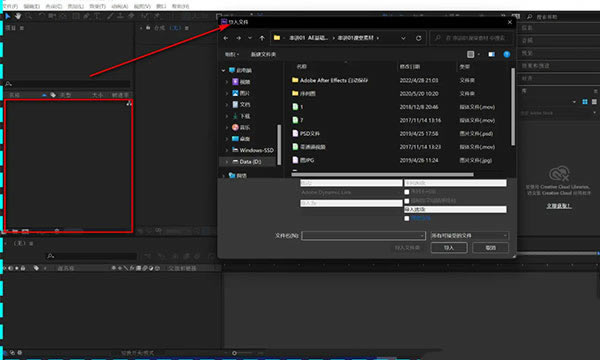600x360 pixels.
Task: Click the file list vertical scrollbar
Action: [x=513, y=107]
